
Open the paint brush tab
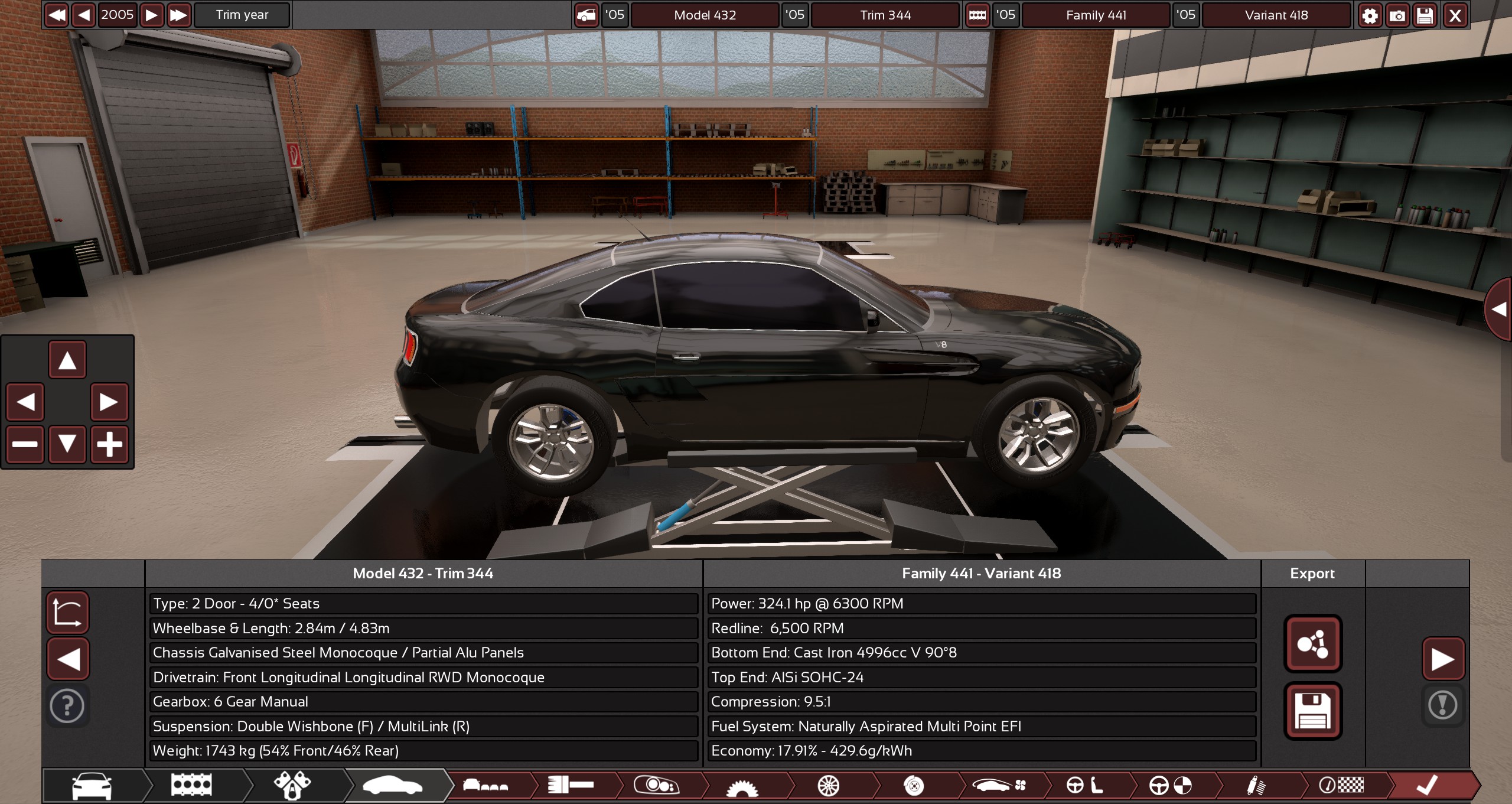571,785
